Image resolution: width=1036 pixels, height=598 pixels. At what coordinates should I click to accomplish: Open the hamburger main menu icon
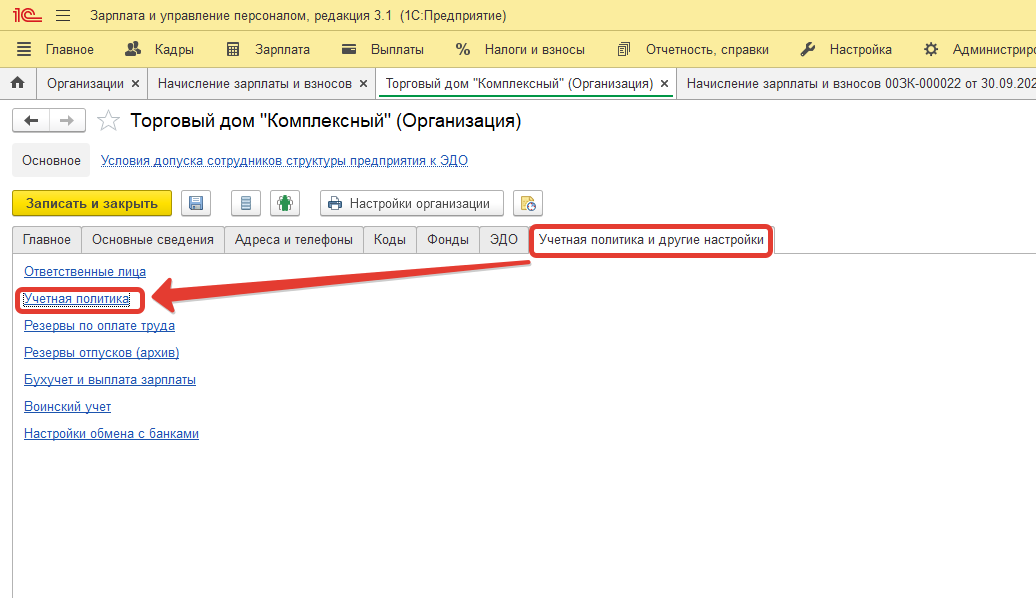63,16
